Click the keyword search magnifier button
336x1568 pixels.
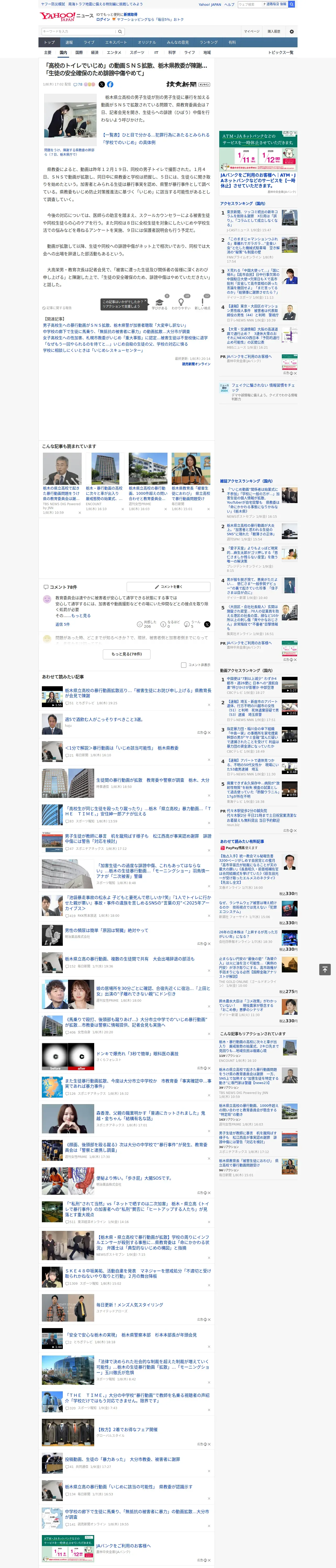[x=120, y=32]
